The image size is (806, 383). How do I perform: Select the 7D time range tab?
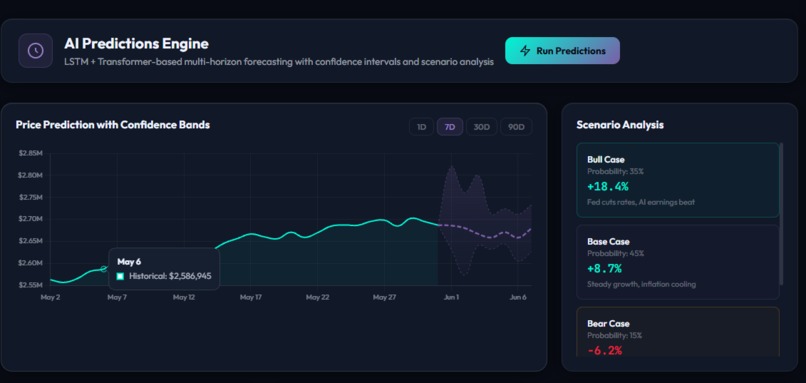click(x=450, y=127)
